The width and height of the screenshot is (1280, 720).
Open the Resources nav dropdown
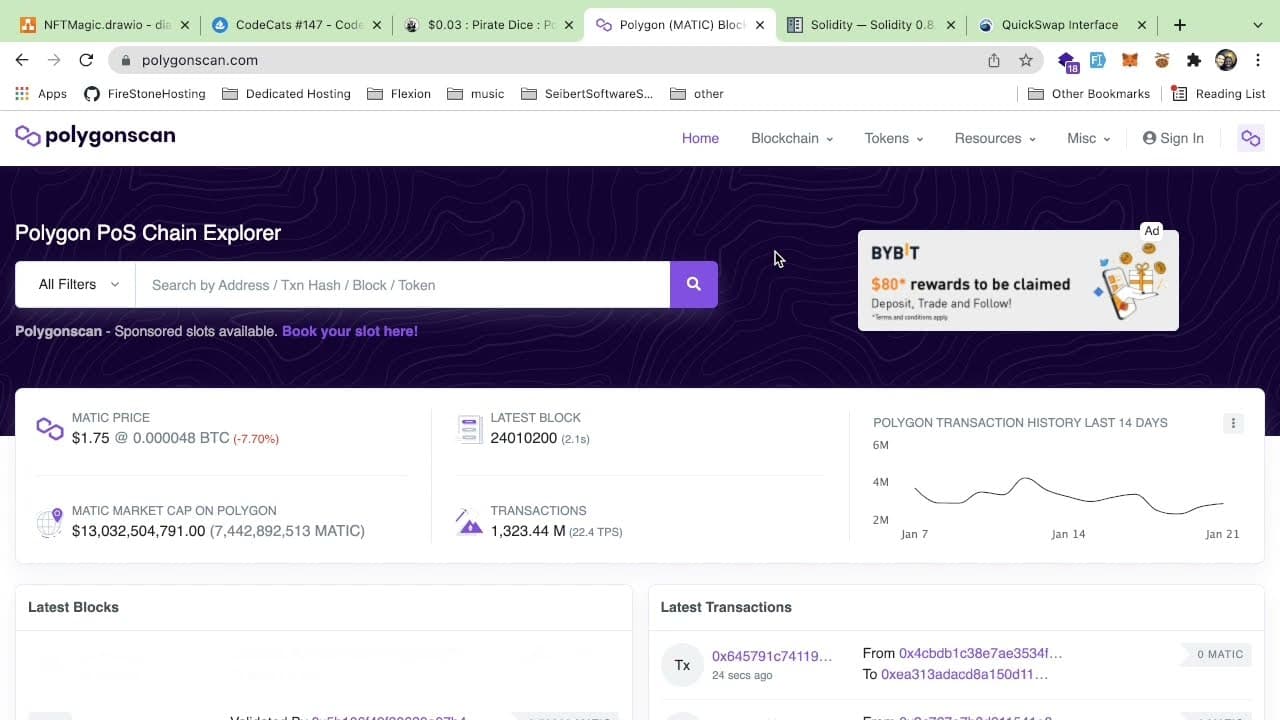click(995, 138)
